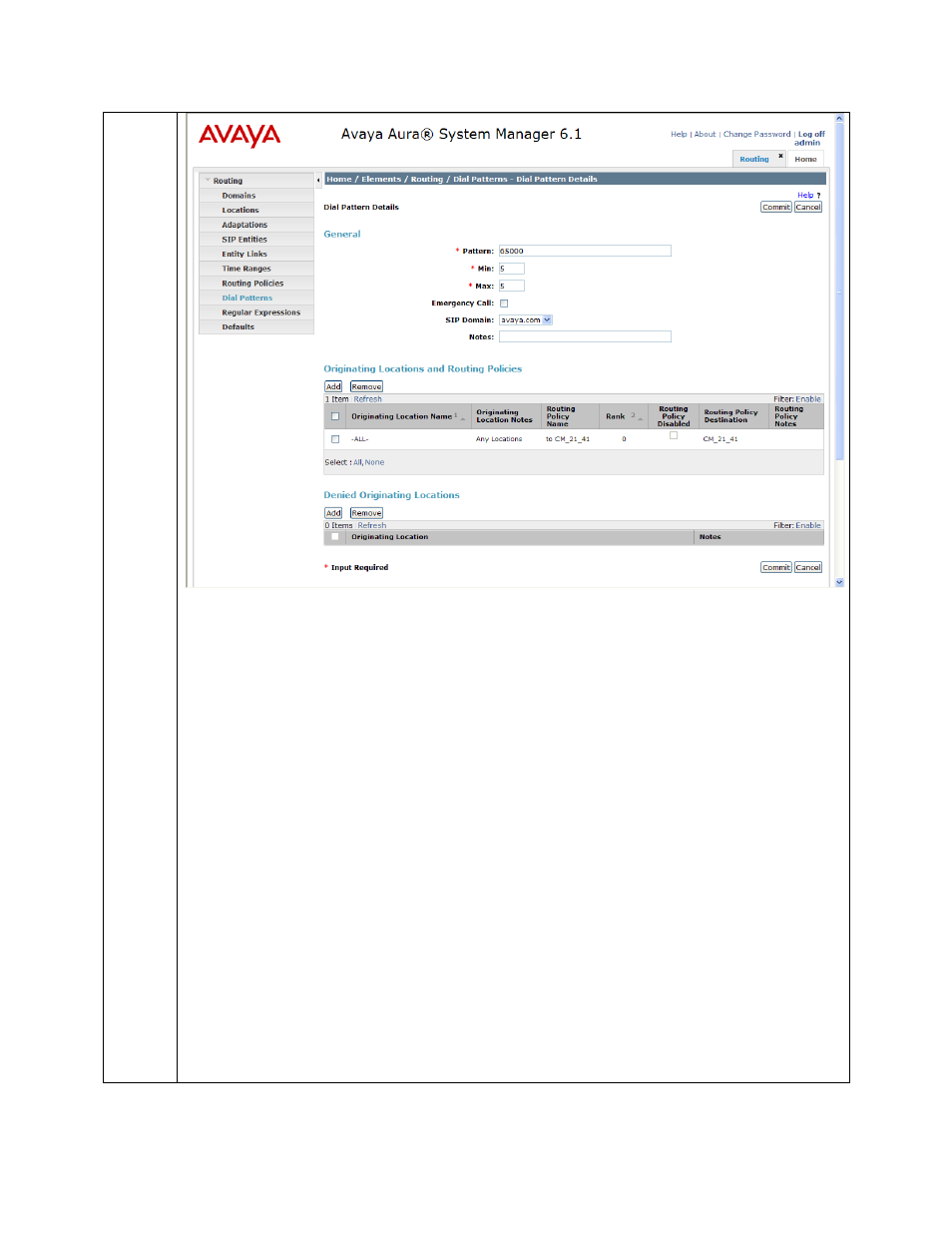Open SIP Entities in the Routing menu

[244, 240]
